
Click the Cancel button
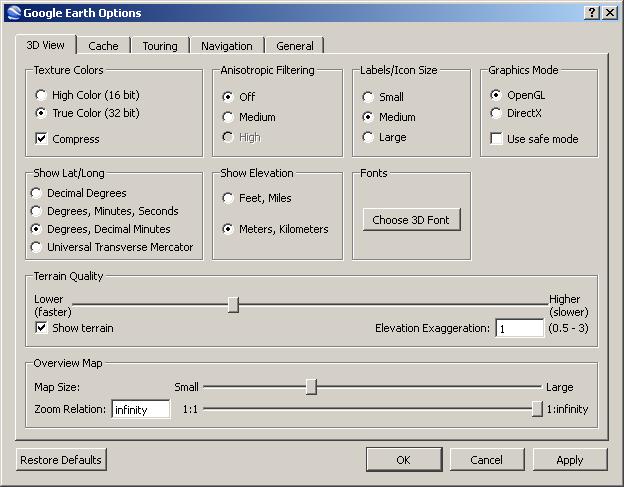[487, 460]
